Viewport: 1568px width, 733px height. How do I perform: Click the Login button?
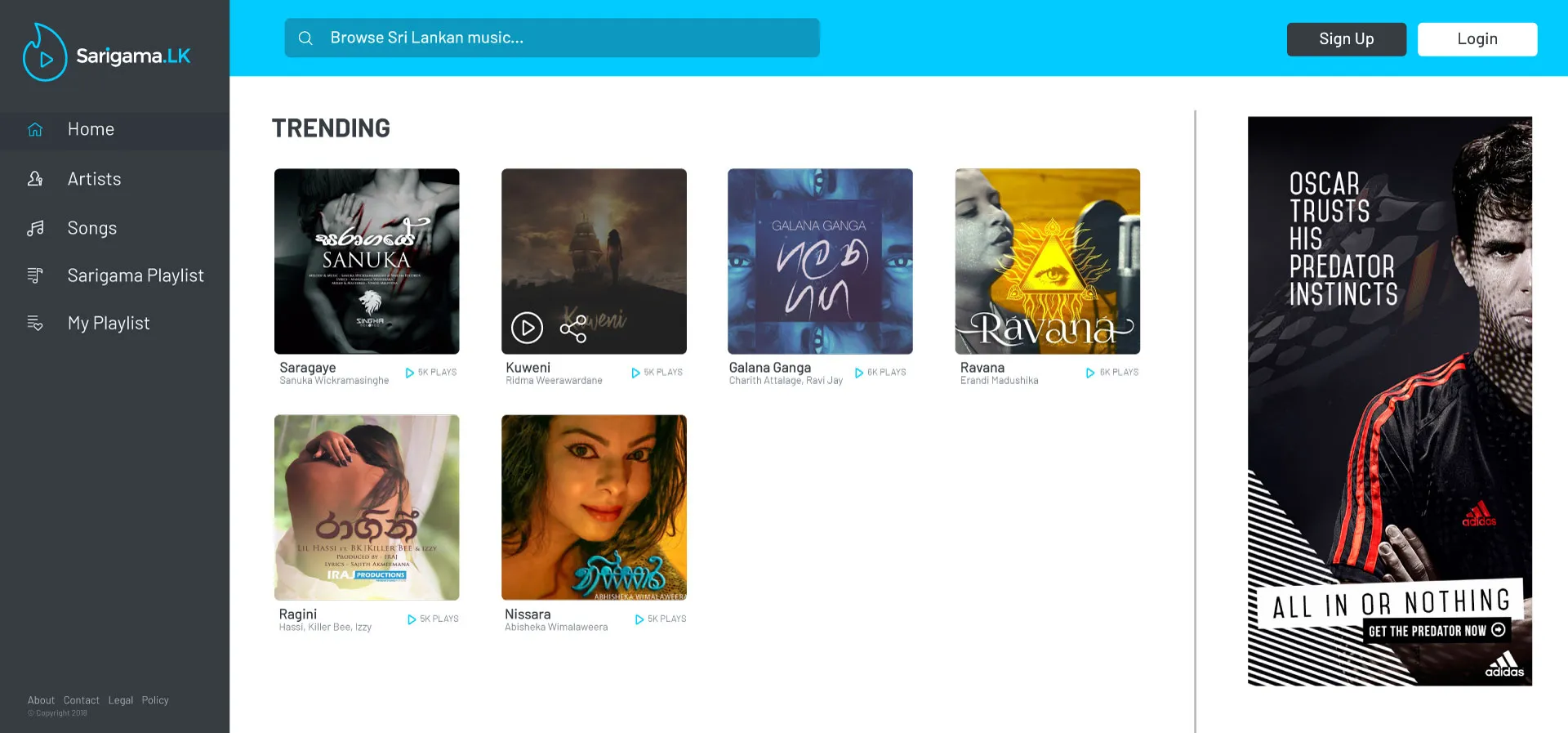[x=1477, y=39]
